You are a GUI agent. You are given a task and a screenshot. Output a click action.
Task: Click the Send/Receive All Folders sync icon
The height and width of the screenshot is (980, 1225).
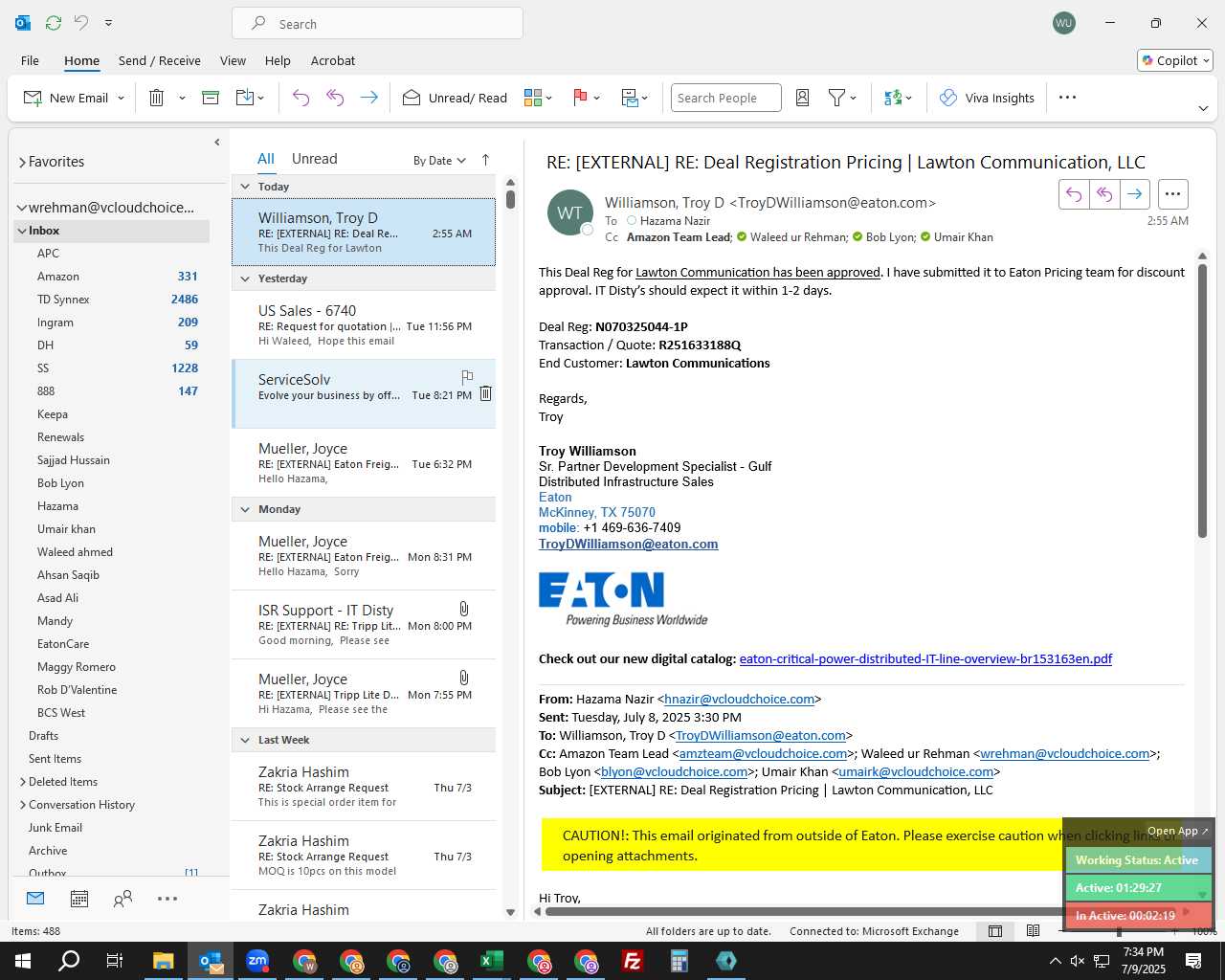[x=54, y=23]
